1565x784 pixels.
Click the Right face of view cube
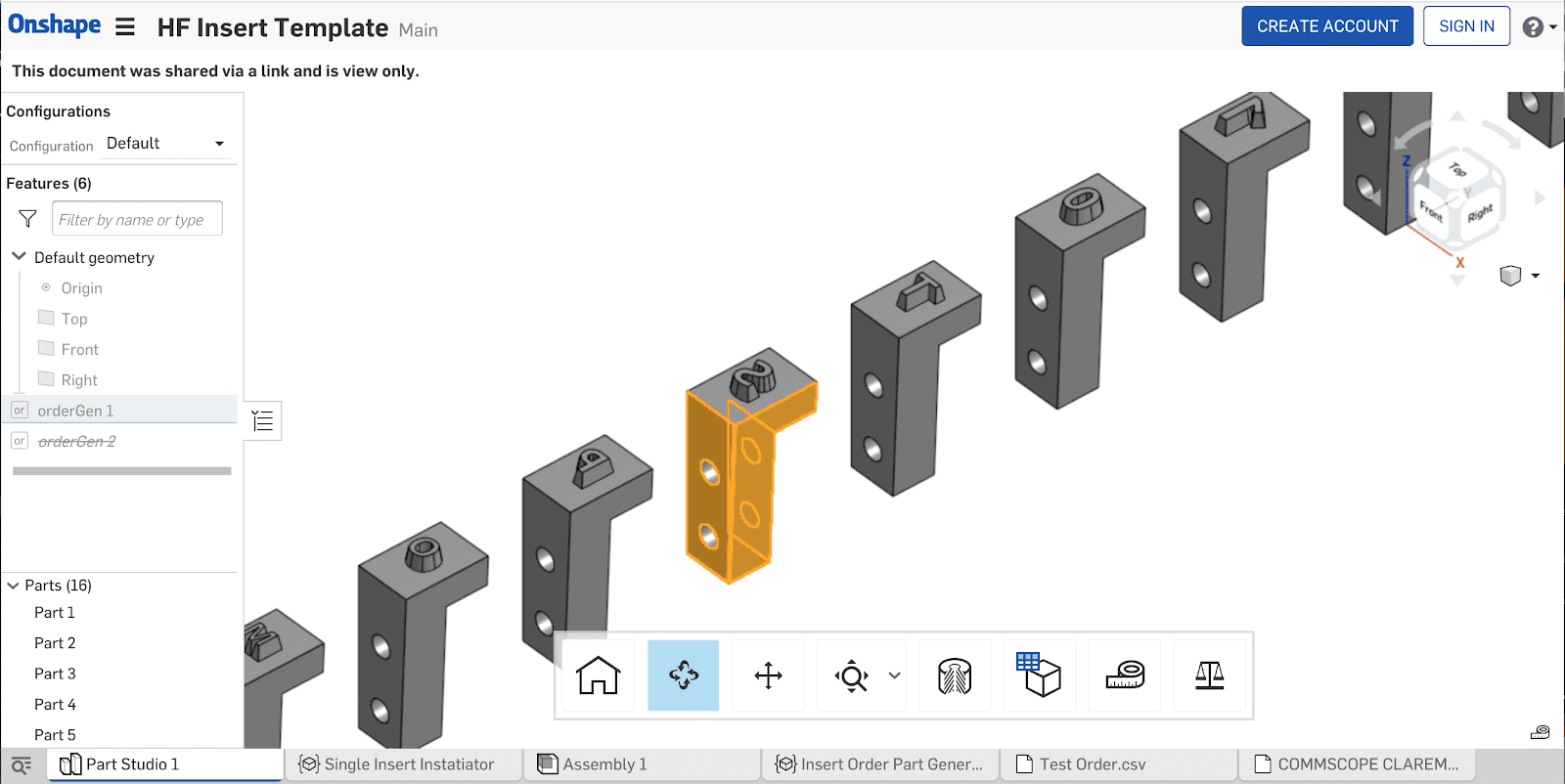[1481, 212]
